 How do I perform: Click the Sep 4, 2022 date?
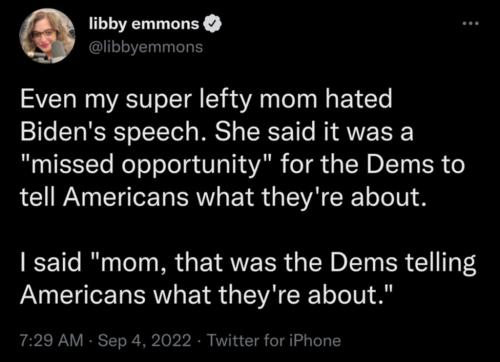(145, 341)
